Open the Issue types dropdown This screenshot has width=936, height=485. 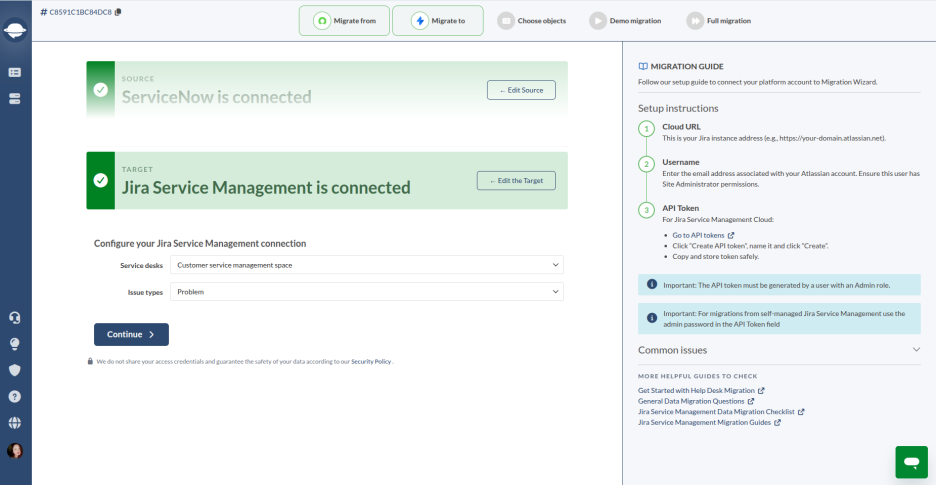point(367,291)
